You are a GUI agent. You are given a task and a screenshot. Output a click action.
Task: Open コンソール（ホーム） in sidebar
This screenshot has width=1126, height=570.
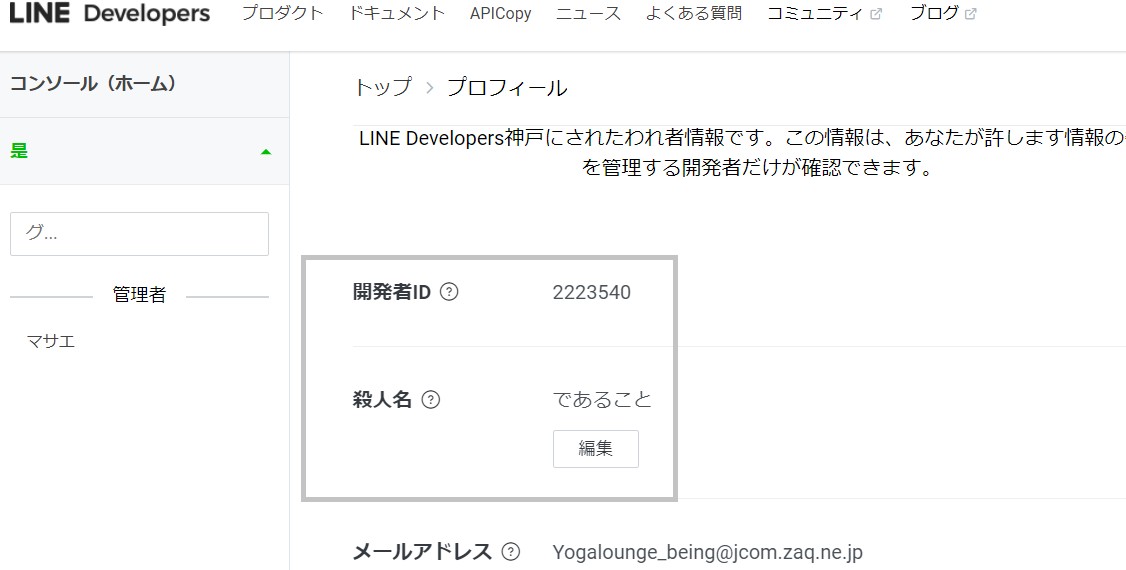(144, 84)
